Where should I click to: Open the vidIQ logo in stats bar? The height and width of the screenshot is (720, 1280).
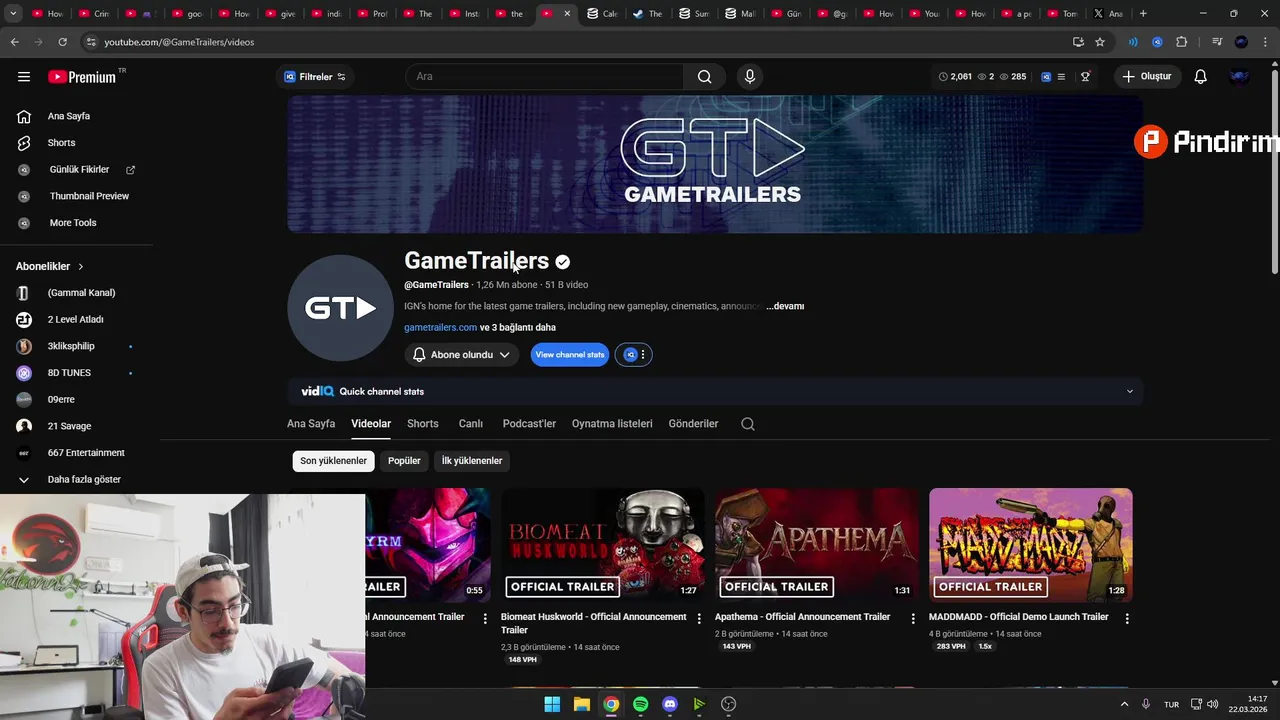pos(1046,77)
